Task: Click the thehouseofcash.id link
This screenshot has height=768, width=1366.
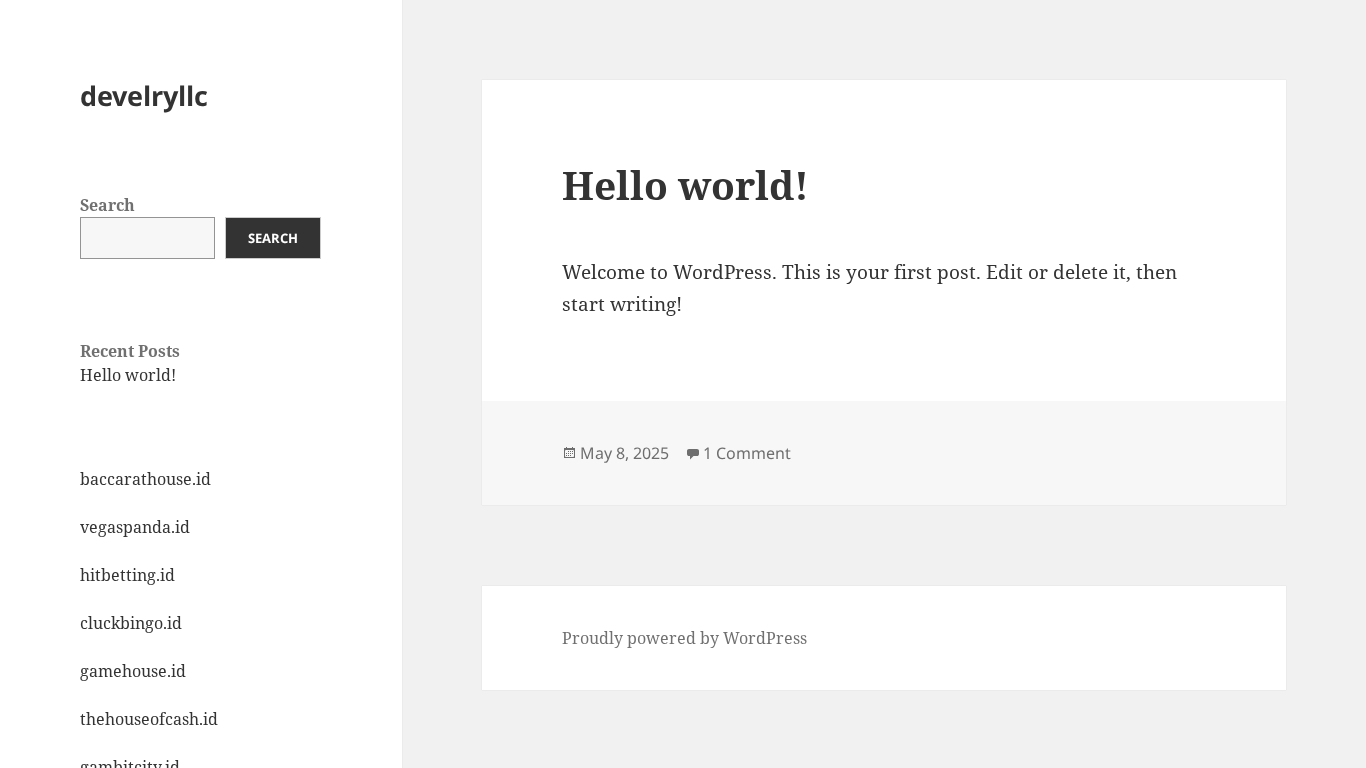Action: (149, 719)
